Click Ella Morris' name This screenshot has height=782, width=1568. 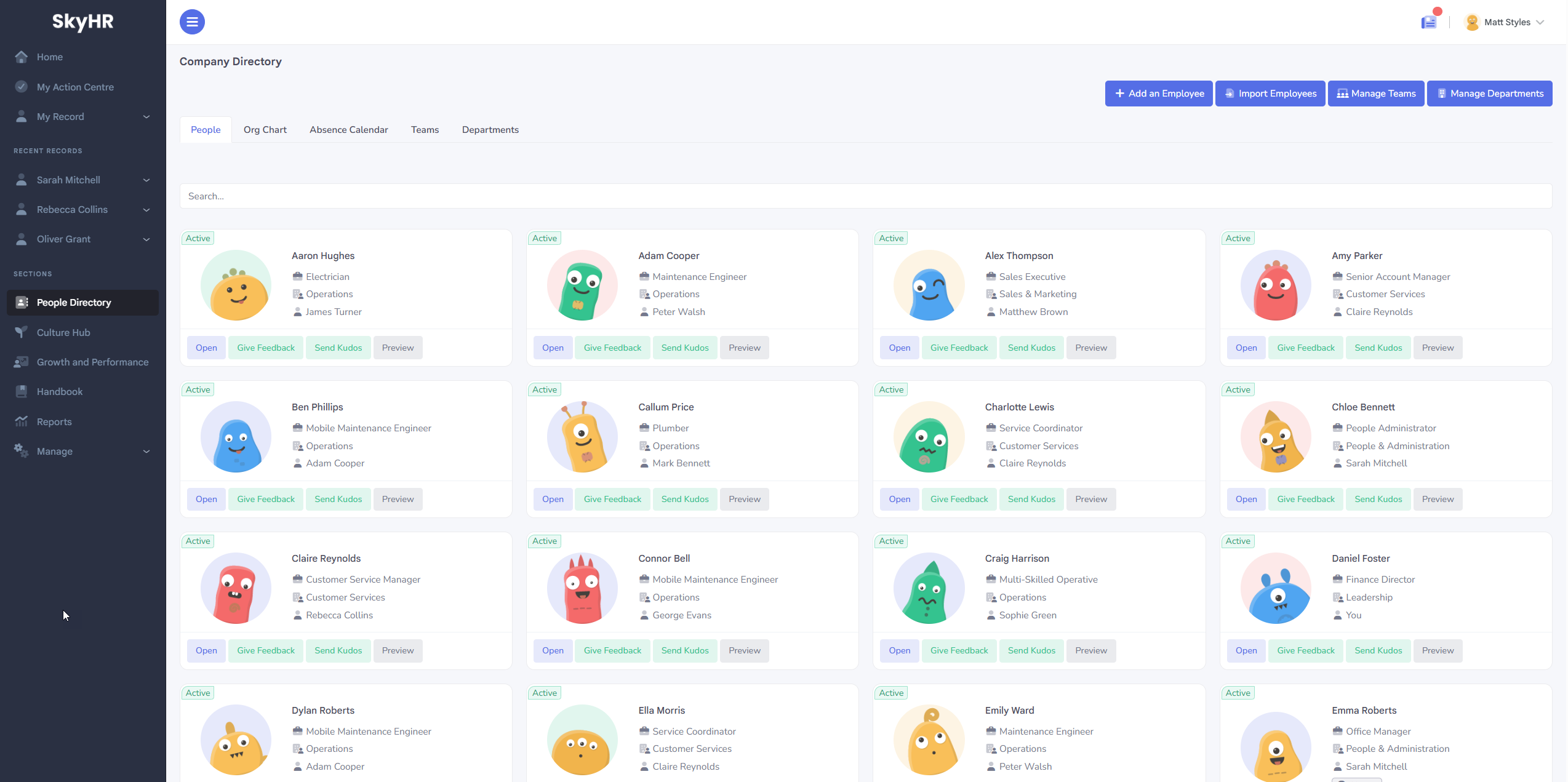pos(662,710)
